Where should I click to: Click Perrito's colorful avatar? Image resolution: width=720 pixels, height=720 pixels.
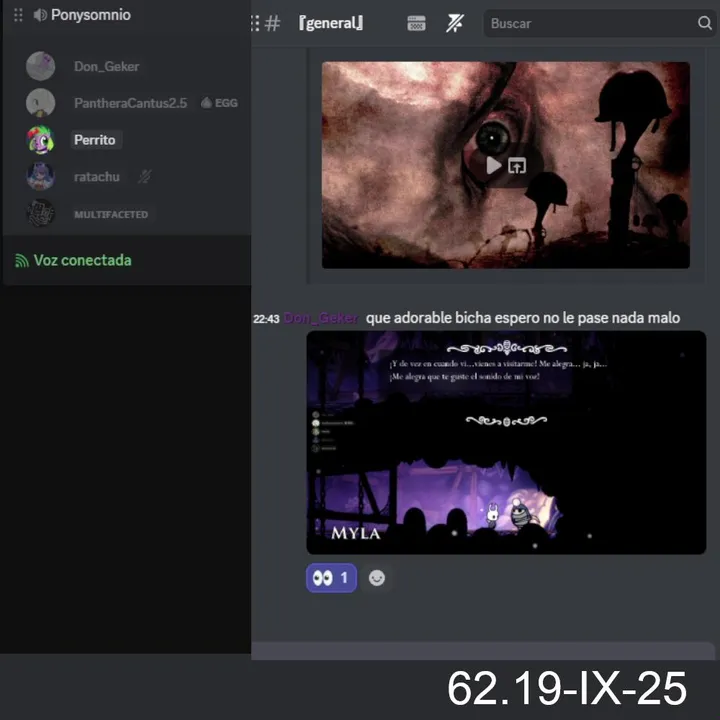[x=40, y=140]
